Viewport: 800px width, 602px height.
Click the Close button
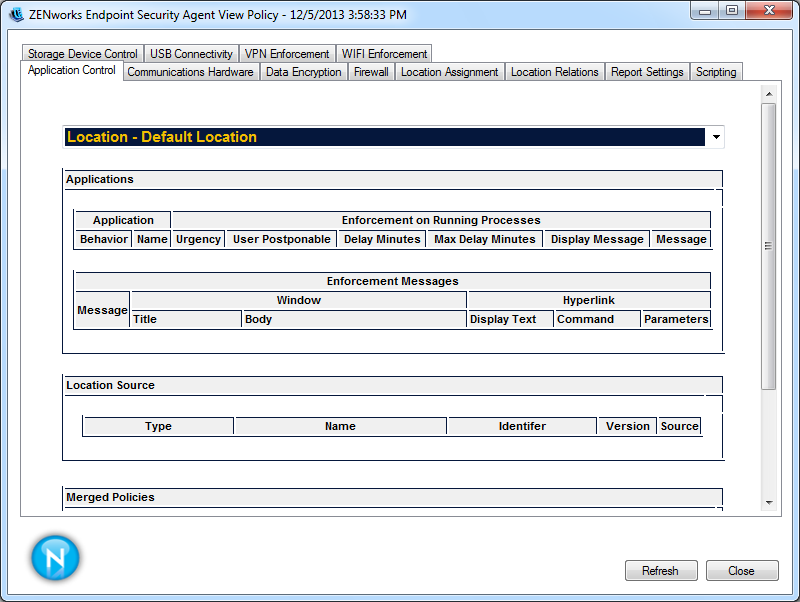(742, 570)
